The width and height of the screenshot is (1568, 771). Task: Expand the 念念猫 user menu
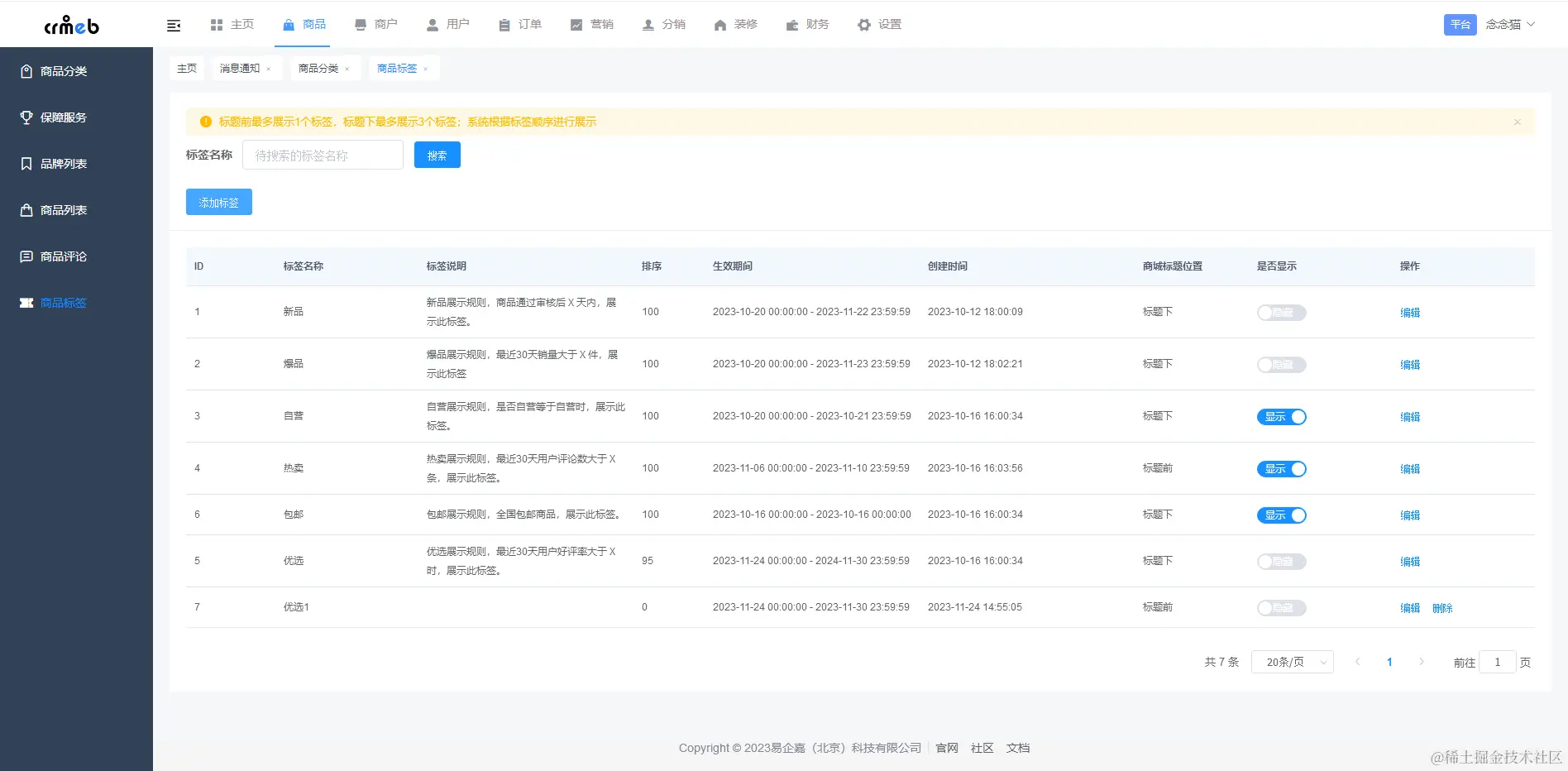click(x=1510, y=25)
